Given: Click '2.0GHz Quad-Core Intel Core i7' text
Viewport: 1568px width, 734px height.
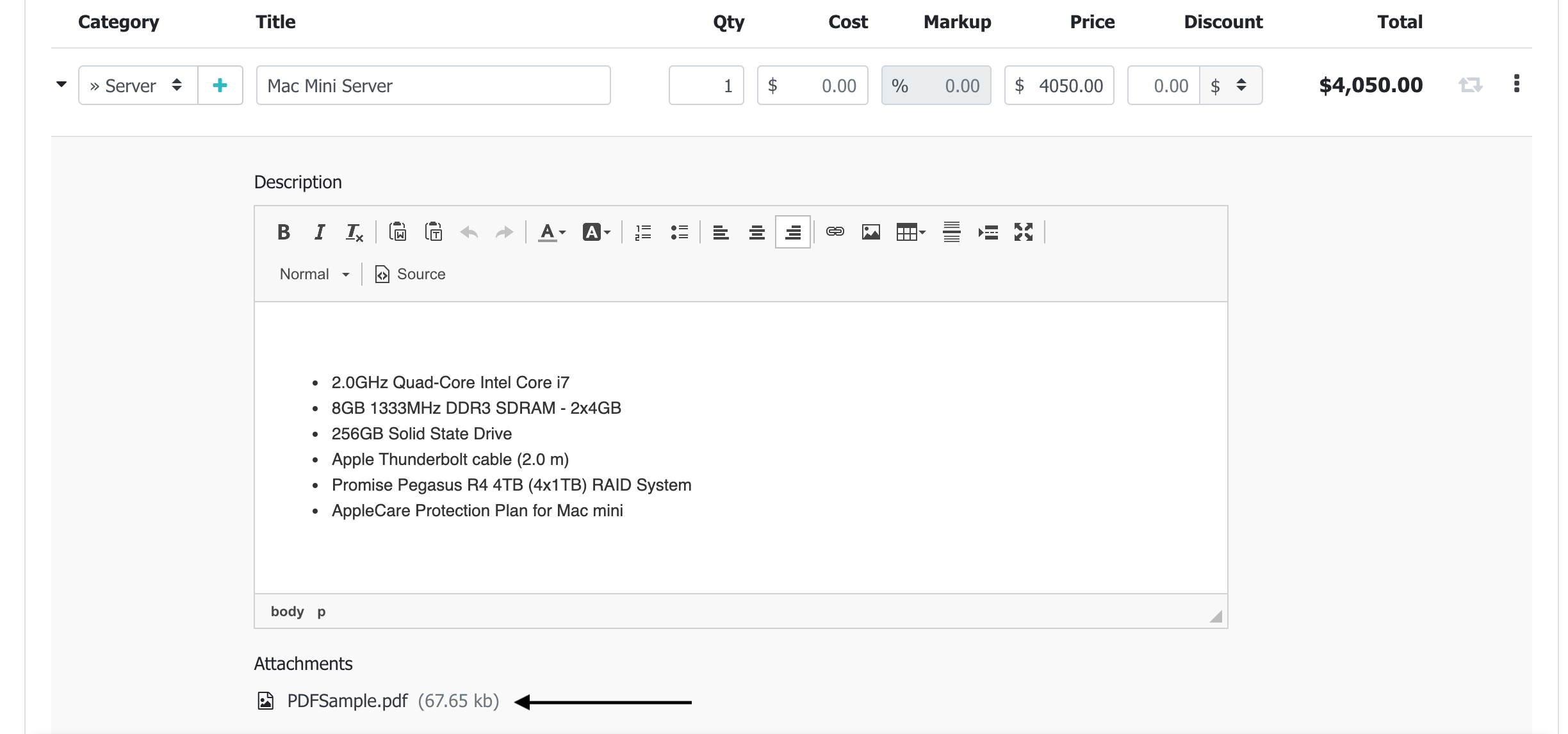Looking at the screenshot, I should pyautogui.click(x=450, y=382).
